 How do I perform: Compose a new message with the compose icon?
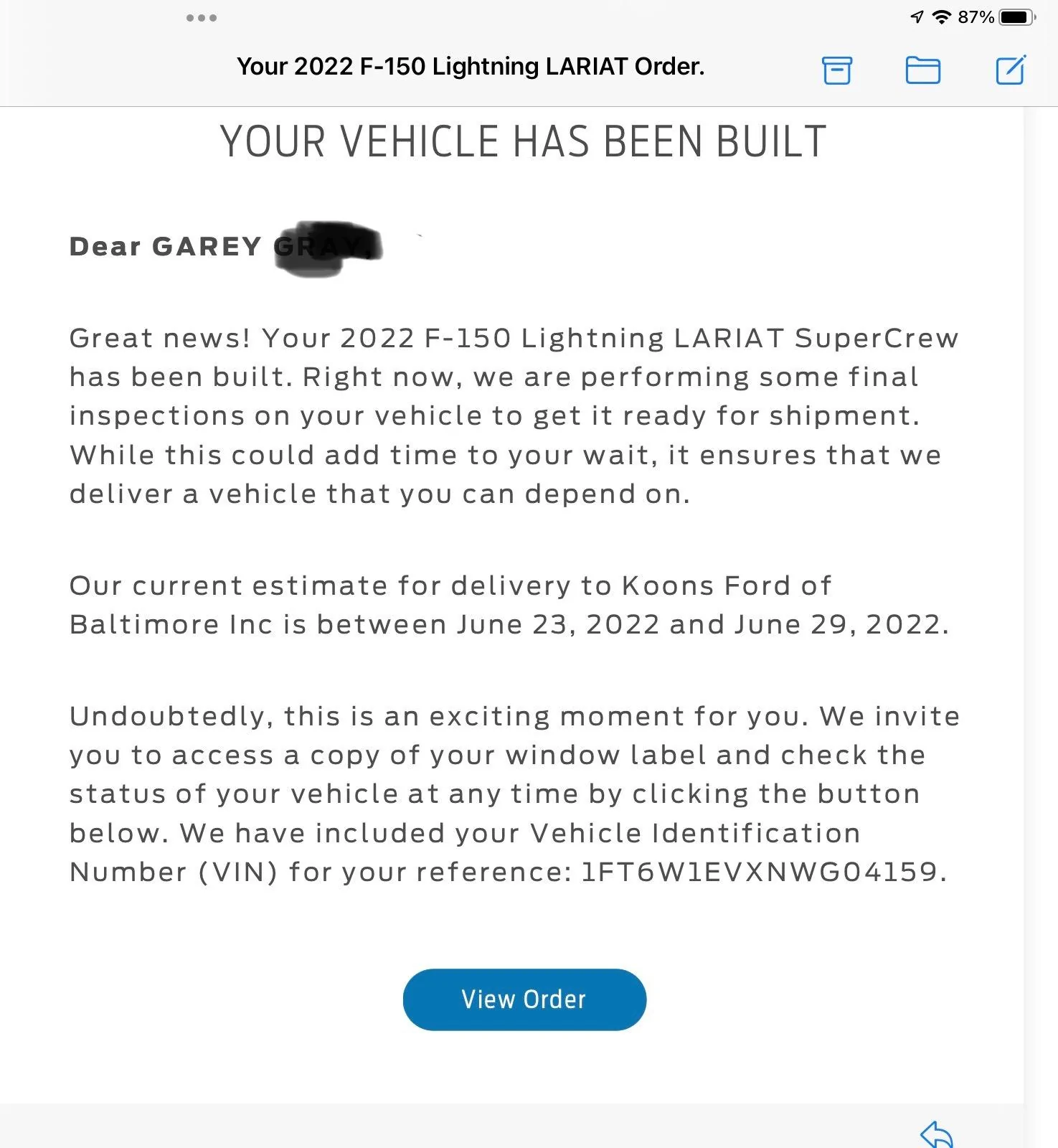[x=1011, y=70]
